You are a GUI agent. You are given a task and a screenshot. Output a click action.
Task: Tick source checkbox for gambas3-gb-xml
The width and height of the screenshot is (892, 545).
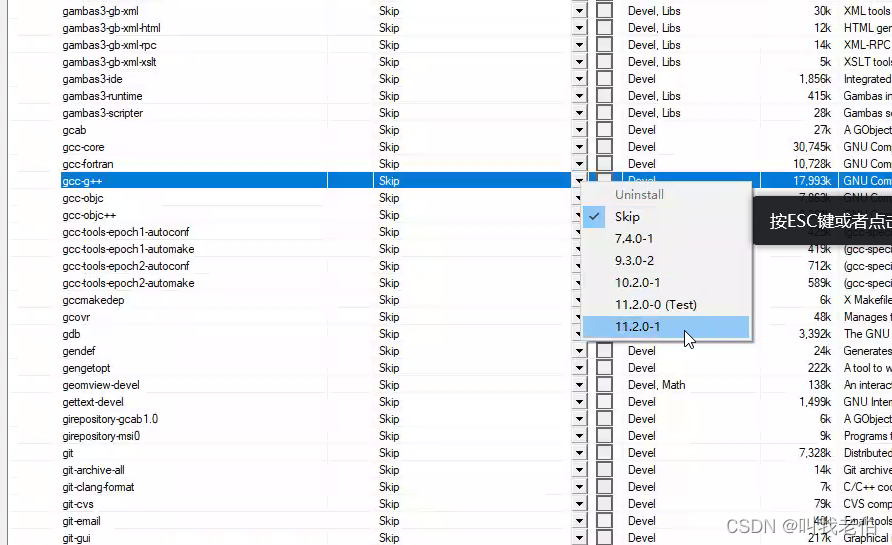coord(604,11)
